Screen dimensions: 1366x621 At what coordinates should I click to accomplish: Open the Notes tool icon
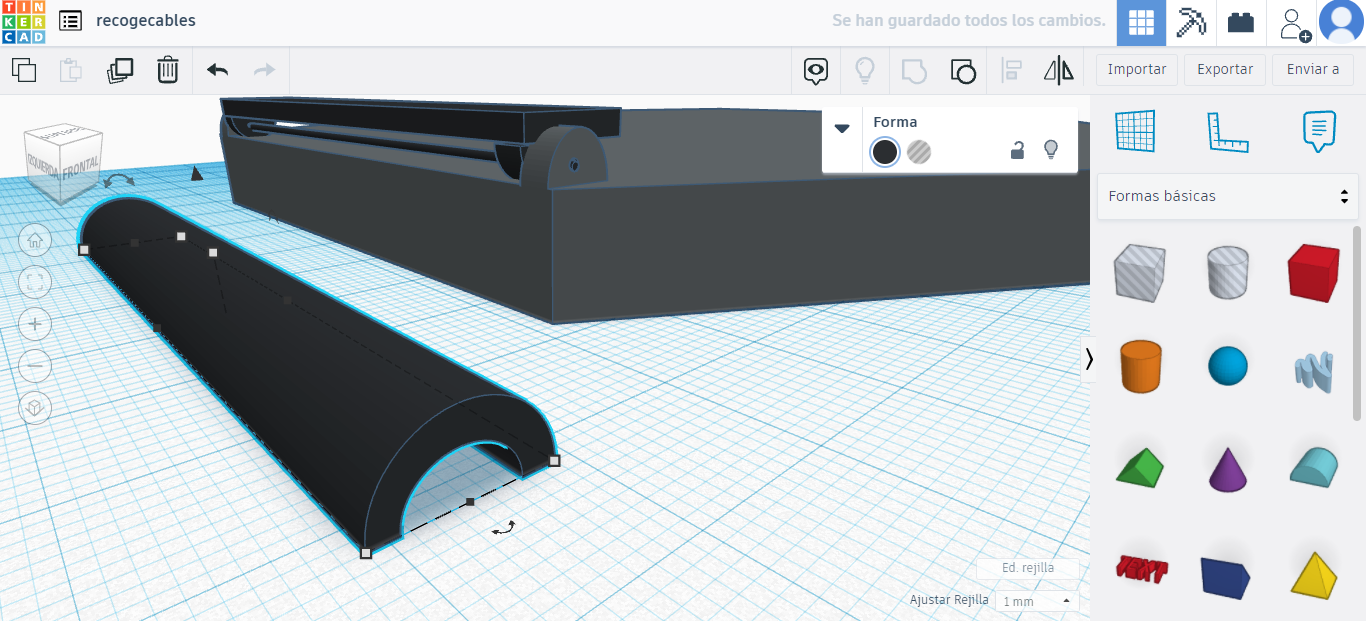tap(1319, 131)
